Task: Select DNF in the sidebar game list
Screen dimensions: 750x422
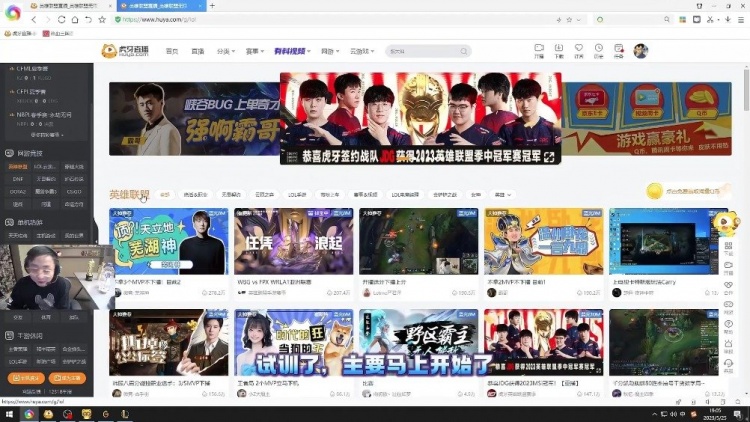Action: coord(18,179)
